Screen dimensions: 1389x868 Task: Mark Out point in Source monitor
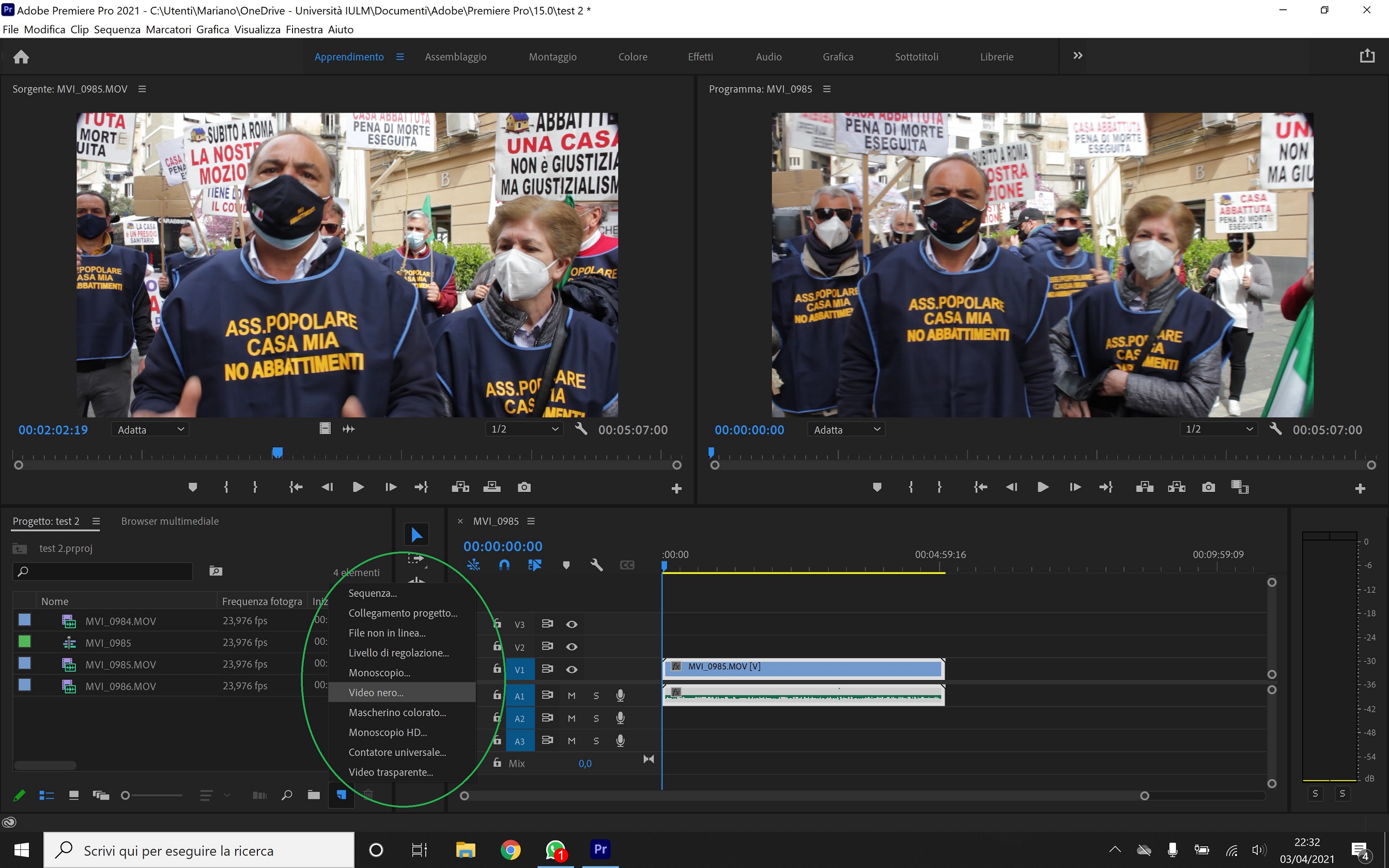coord(255,487)
